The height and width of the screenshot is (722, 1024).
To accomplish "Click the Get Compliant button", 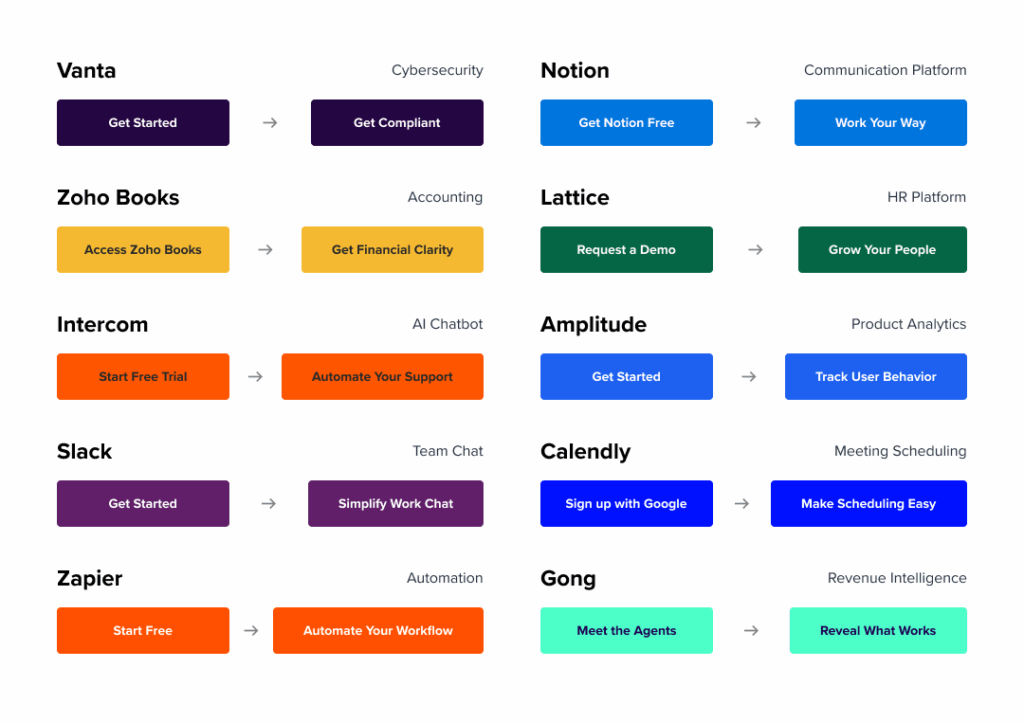I will [x=397, y=123].
